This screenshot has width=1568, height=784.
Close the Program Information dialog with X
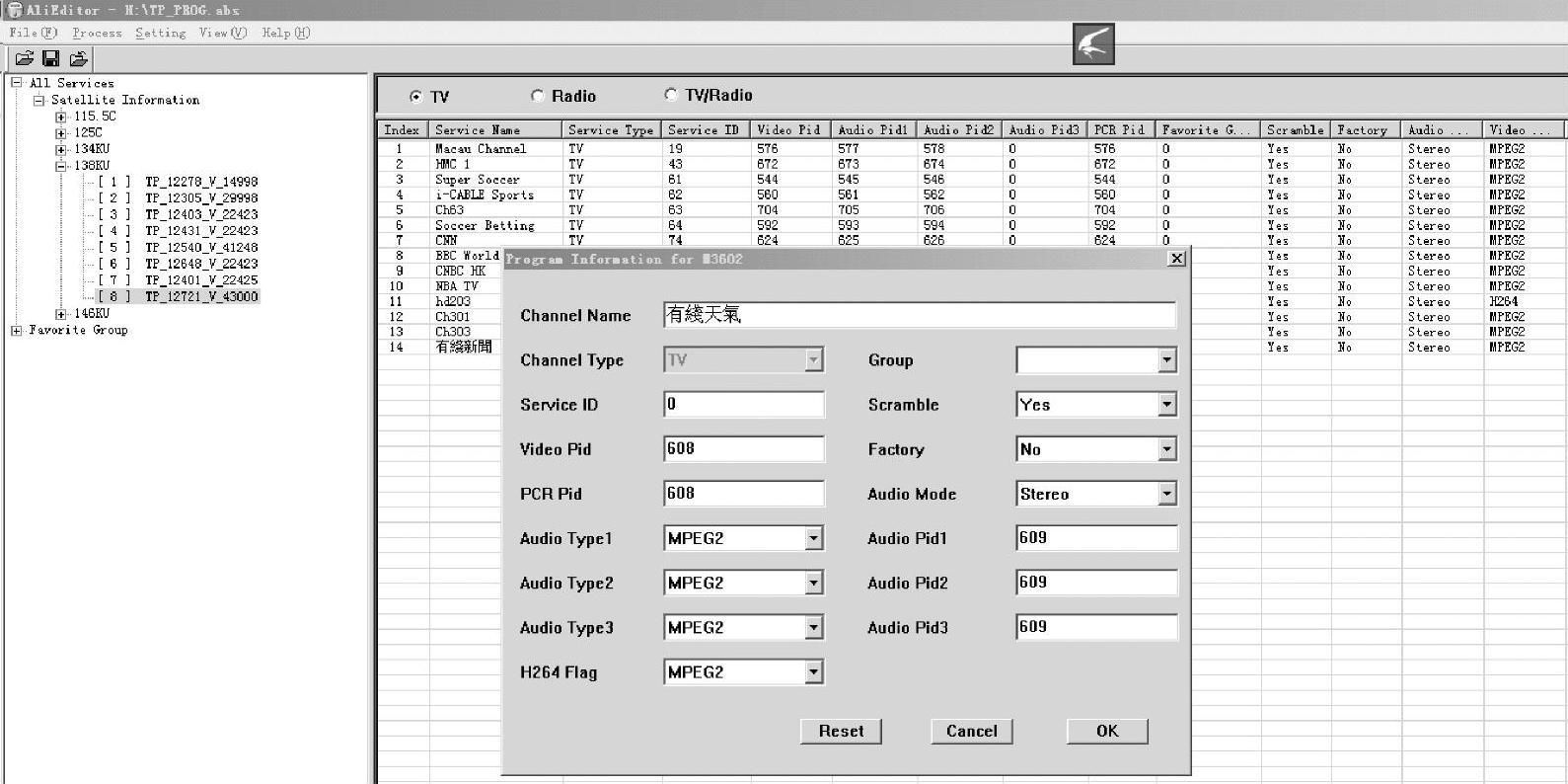tap(1175, 259)
